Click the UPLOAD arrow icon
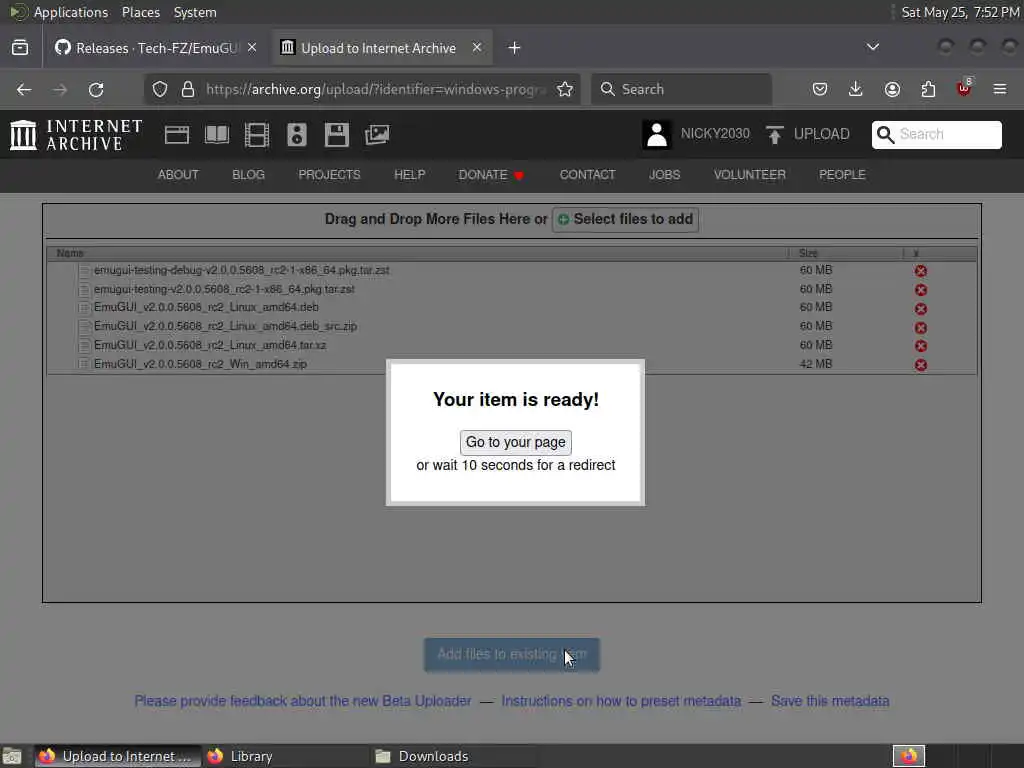This screenshot has height=768, width=1024. tap(775, 135)
